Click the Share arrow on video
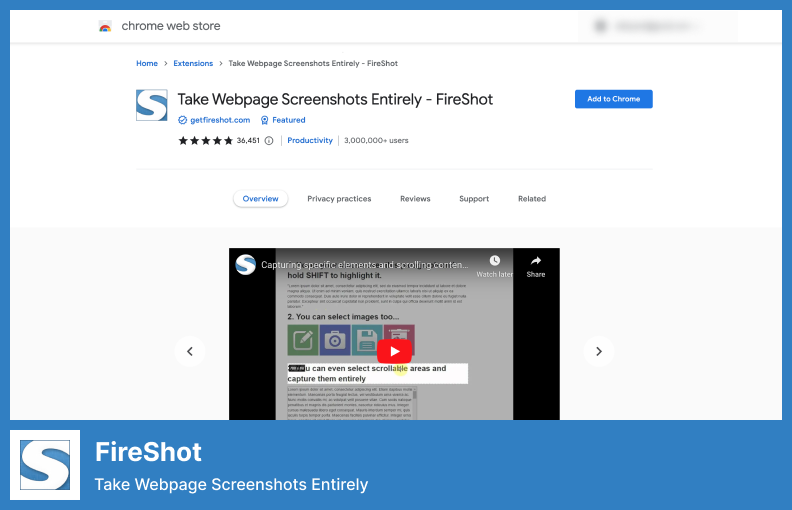This screenshot has height=510, width=792. point(536,261)
